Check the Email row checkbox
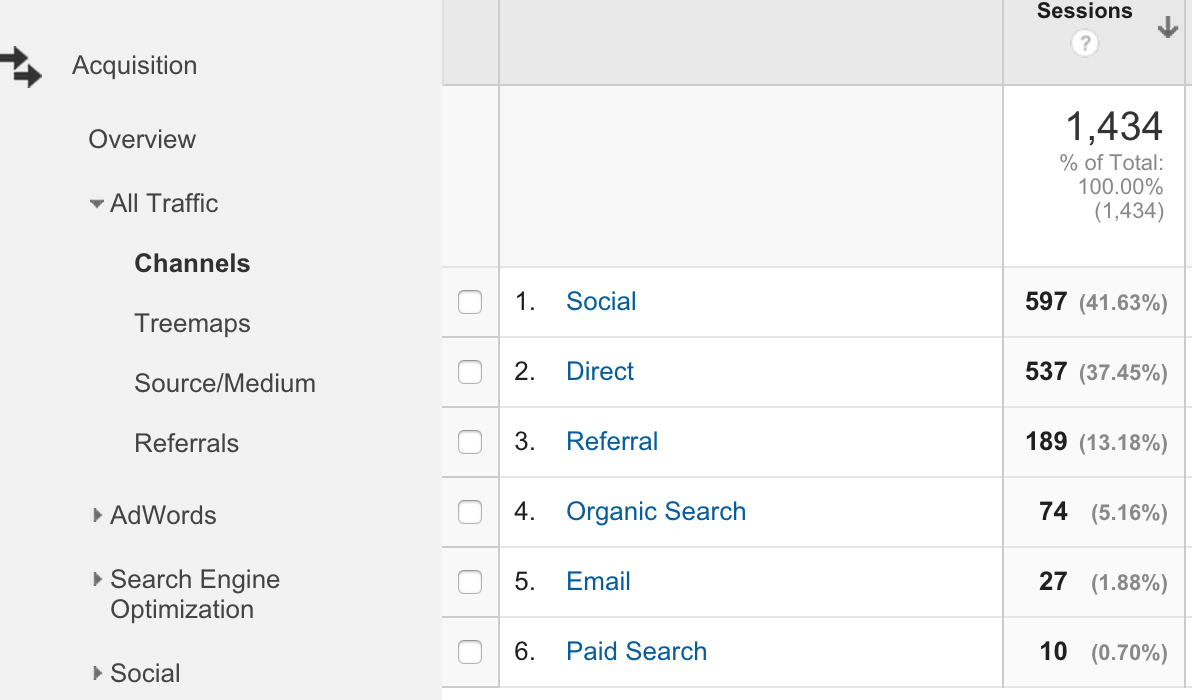Screen dimensions: 1192x700 (470, 582)
